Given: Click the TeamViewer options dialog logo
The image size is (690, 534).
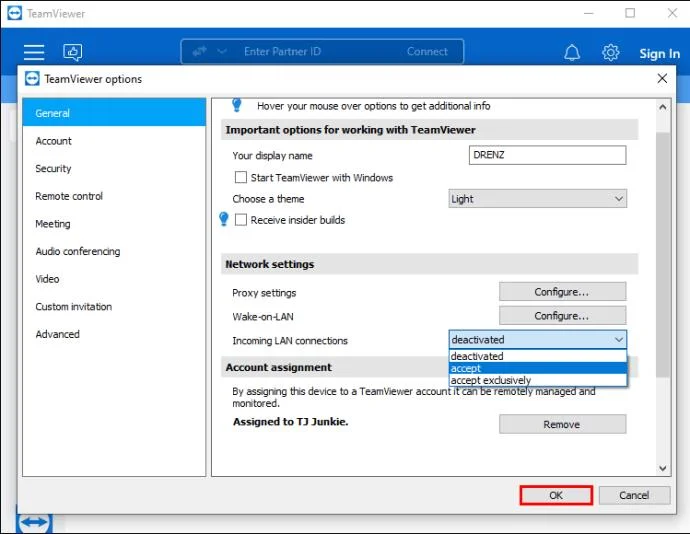Looking at the screenshot, I should [32, 79].
